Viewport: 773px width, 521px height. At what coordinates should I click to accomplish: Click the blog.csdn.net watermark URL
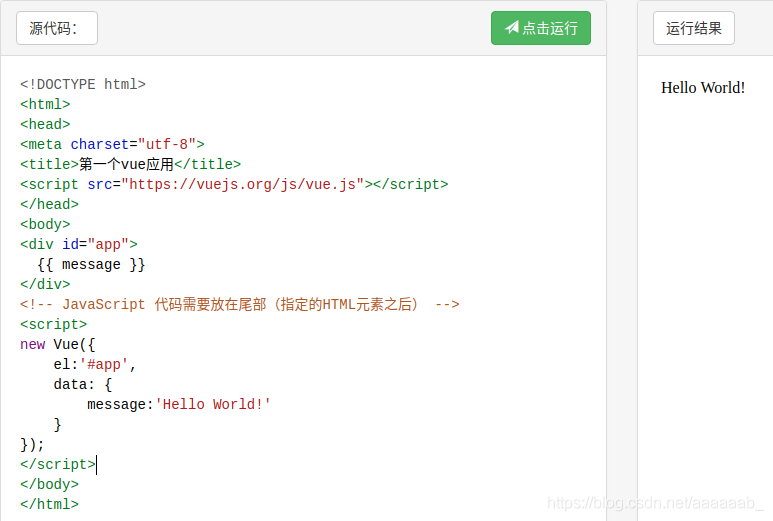pos(656,503)
